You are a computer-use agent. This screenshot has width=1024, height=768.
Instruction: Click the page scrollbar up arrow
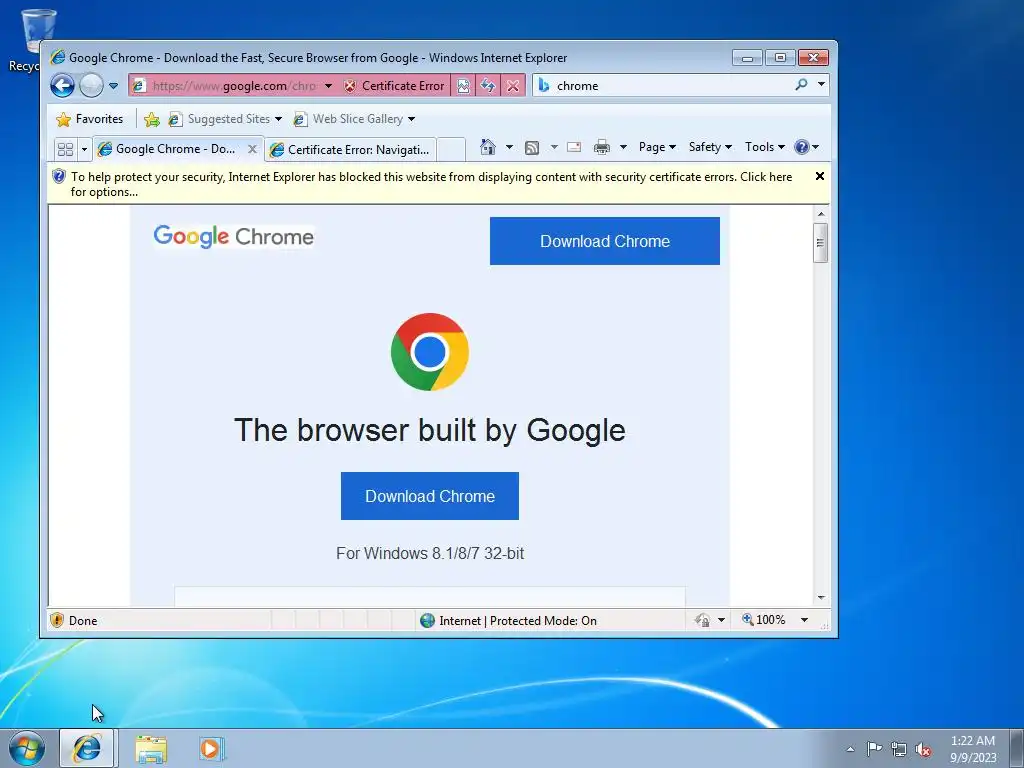coord(821,214)
